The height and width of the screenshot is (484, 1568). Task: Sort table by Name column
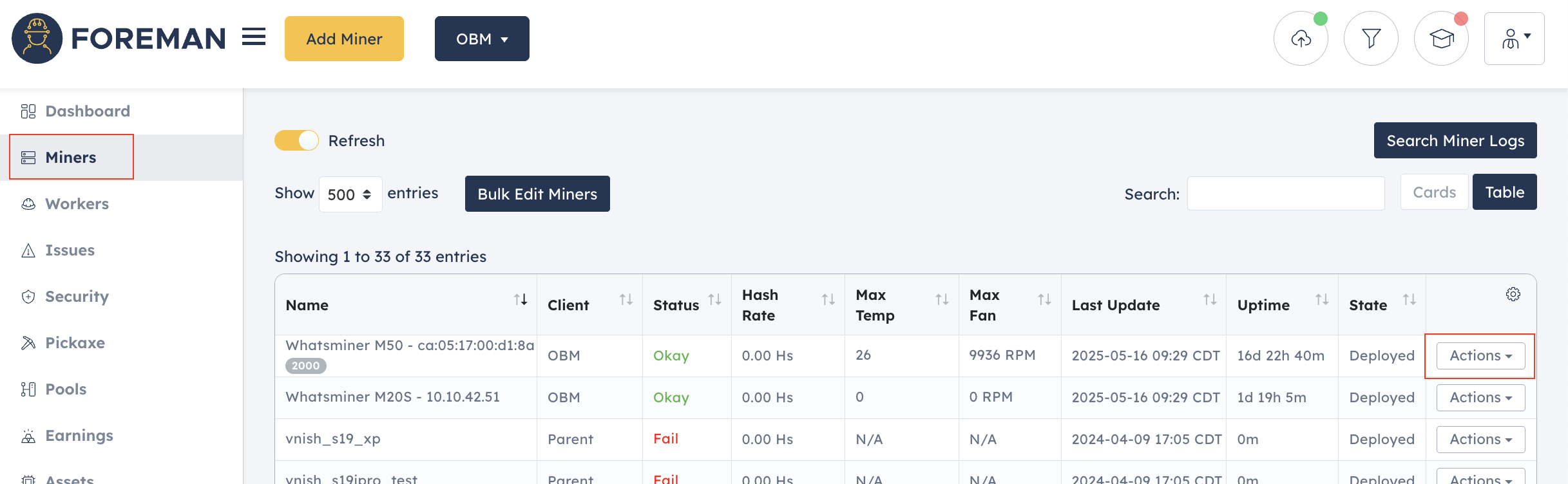tap(521, 299)
